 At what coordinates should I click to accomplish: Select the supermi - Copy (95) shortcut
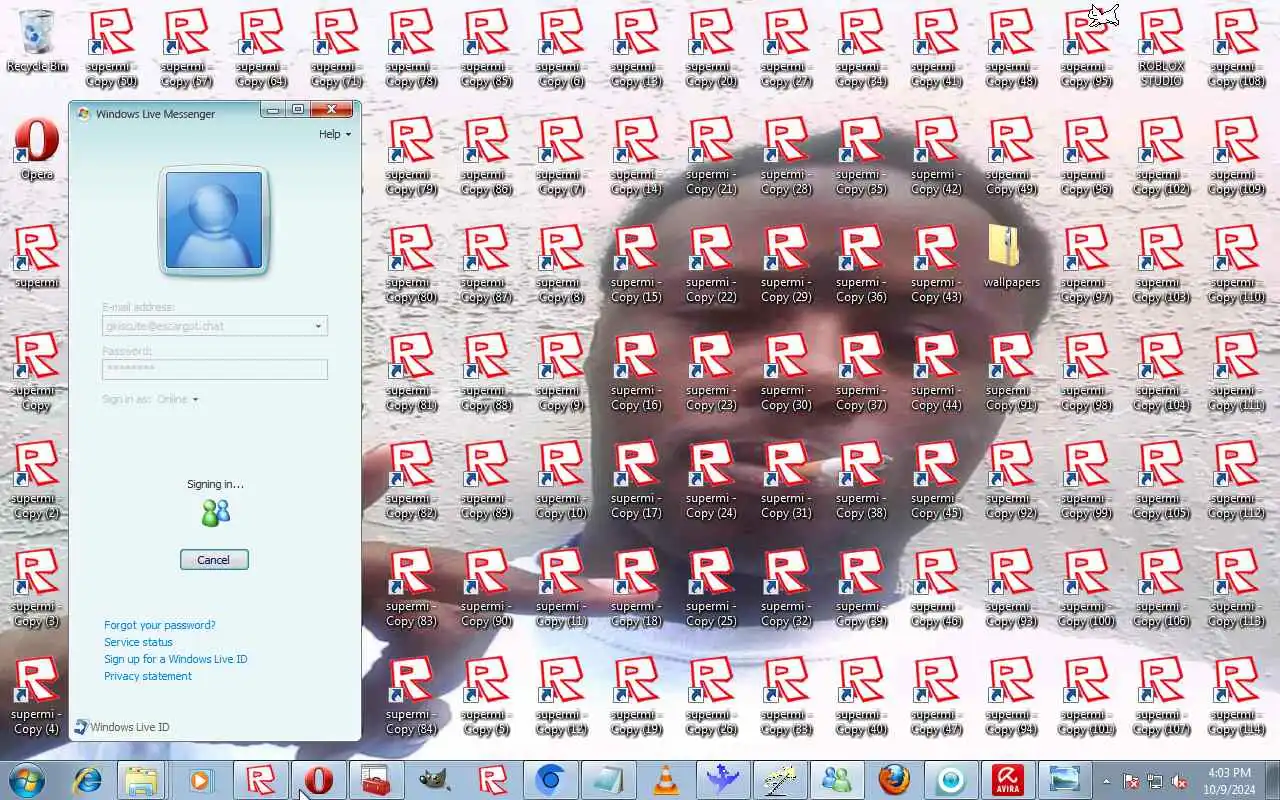1086,47
